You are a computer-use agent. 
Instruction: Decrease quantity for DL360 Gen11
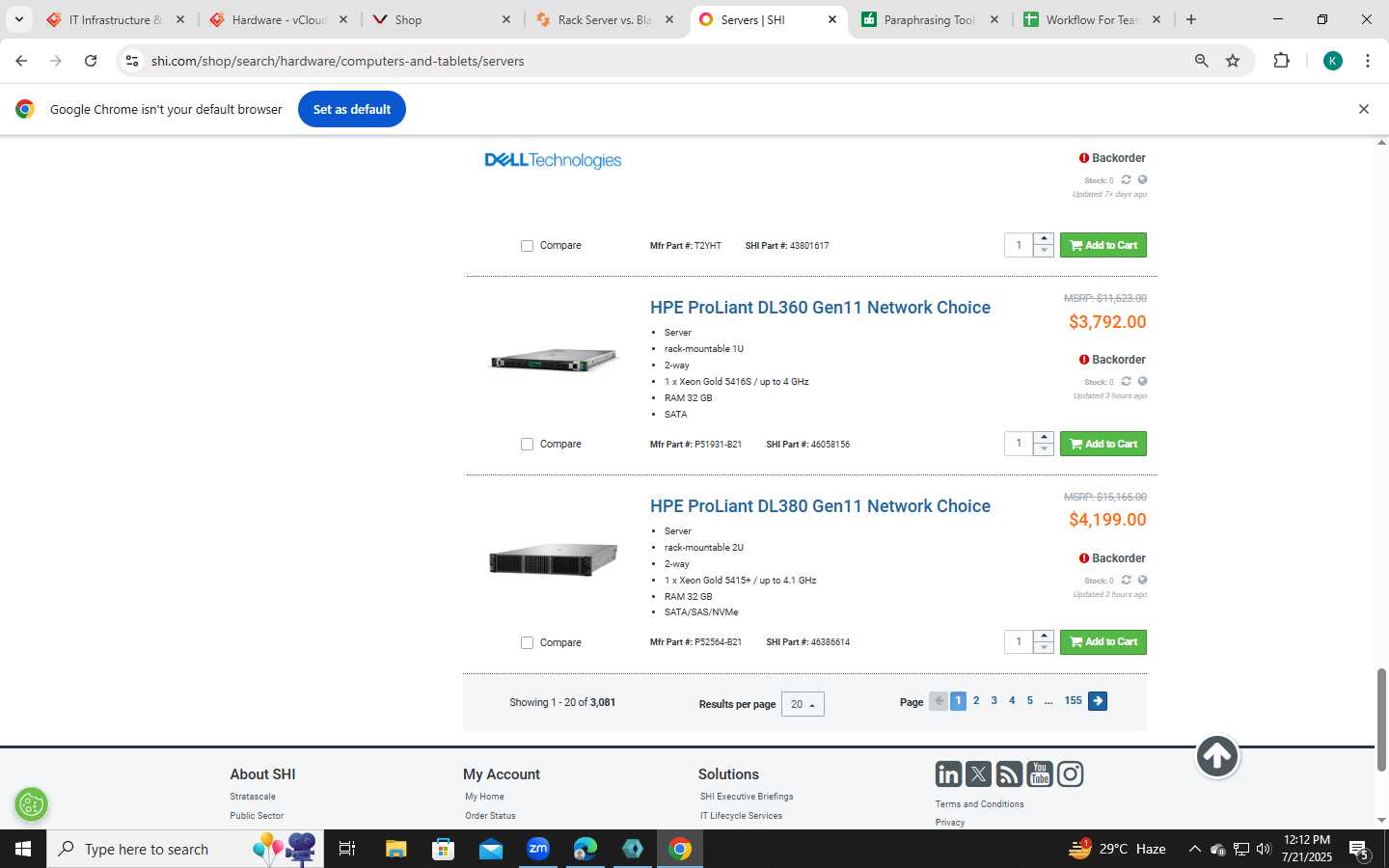(1044, 449)
